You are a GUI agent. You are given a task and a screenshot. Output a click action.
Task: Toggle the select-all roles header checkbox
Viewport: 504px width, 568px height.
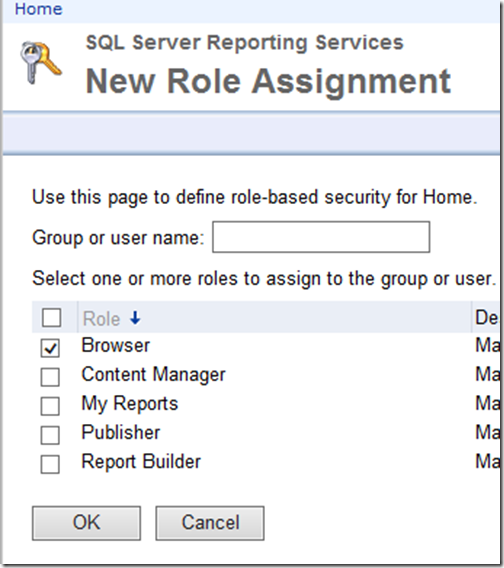[x=51, y=318]
